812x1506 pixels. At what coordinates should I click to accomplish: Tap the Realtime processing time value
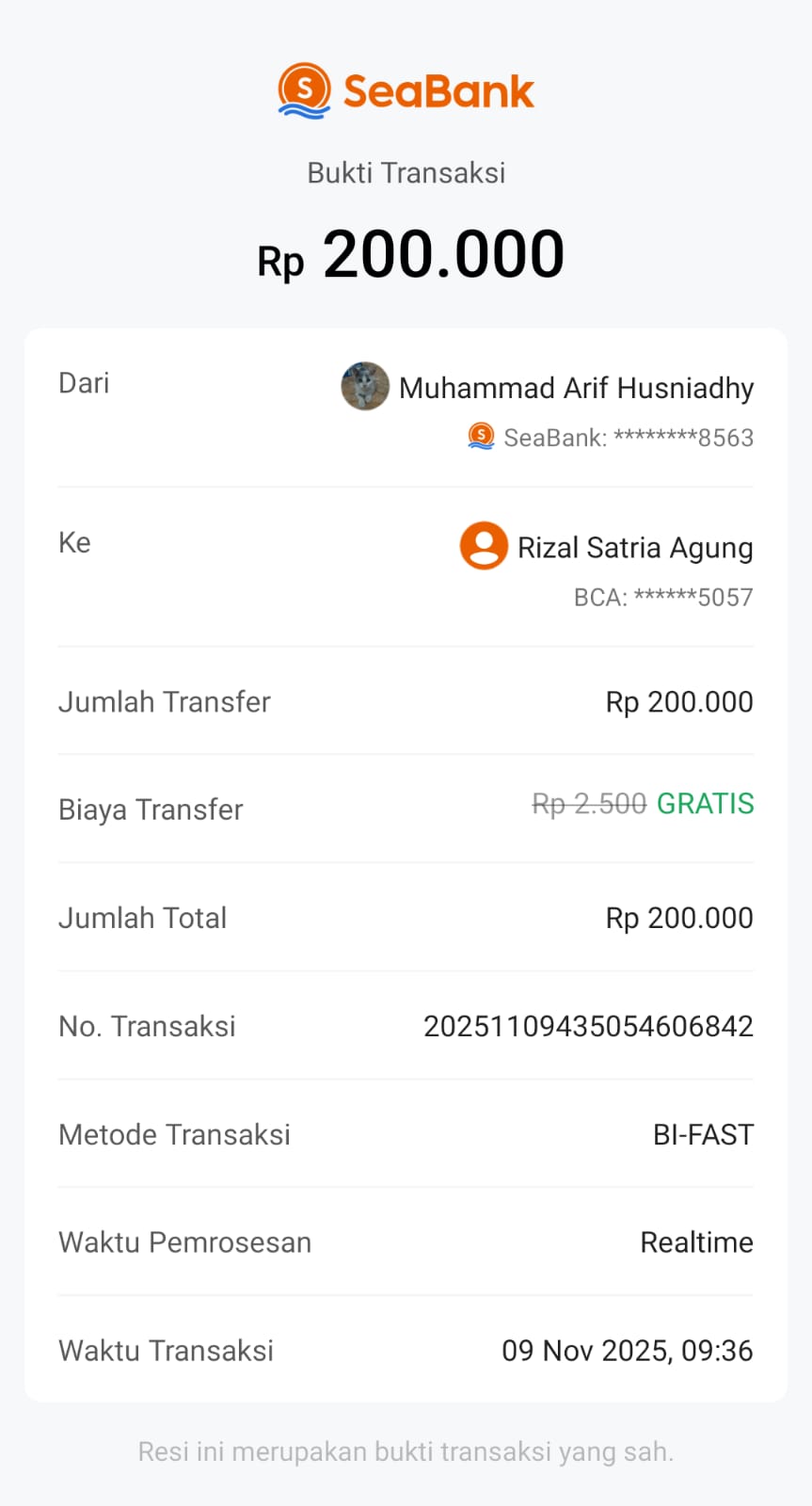pyautogui.click(x=696, y=1242)
